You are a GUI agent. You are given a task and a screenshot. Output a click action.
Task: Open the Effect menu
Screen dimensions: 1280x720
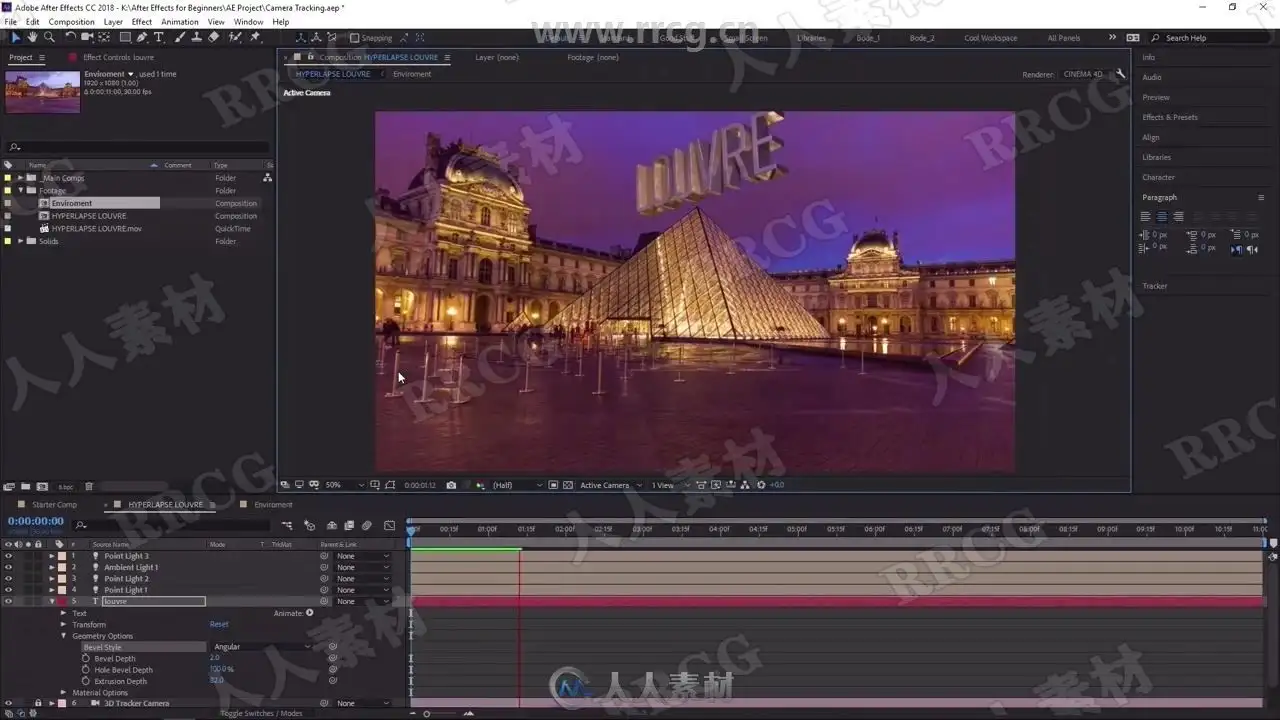[x=142, y=21]
